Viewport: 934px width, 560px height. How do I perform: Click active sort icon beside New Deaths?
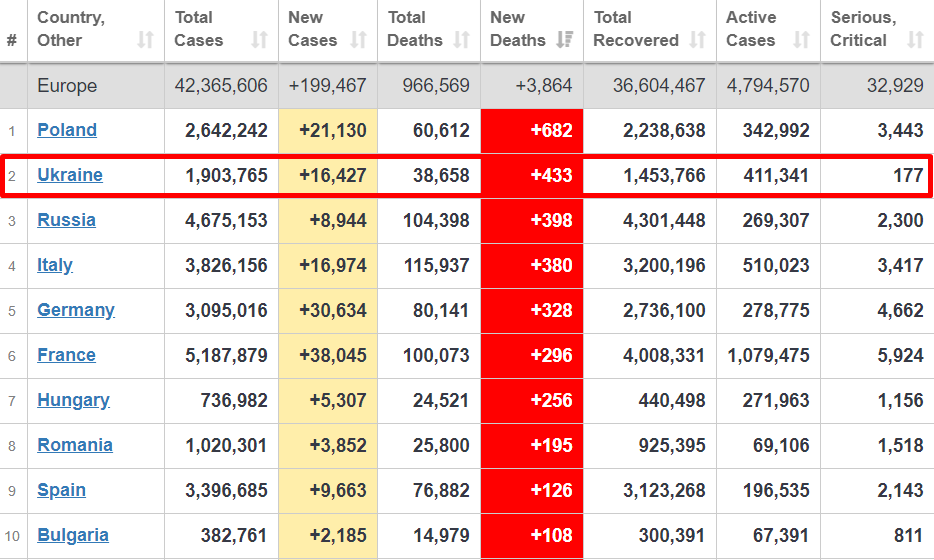click(x=565, y=40)
